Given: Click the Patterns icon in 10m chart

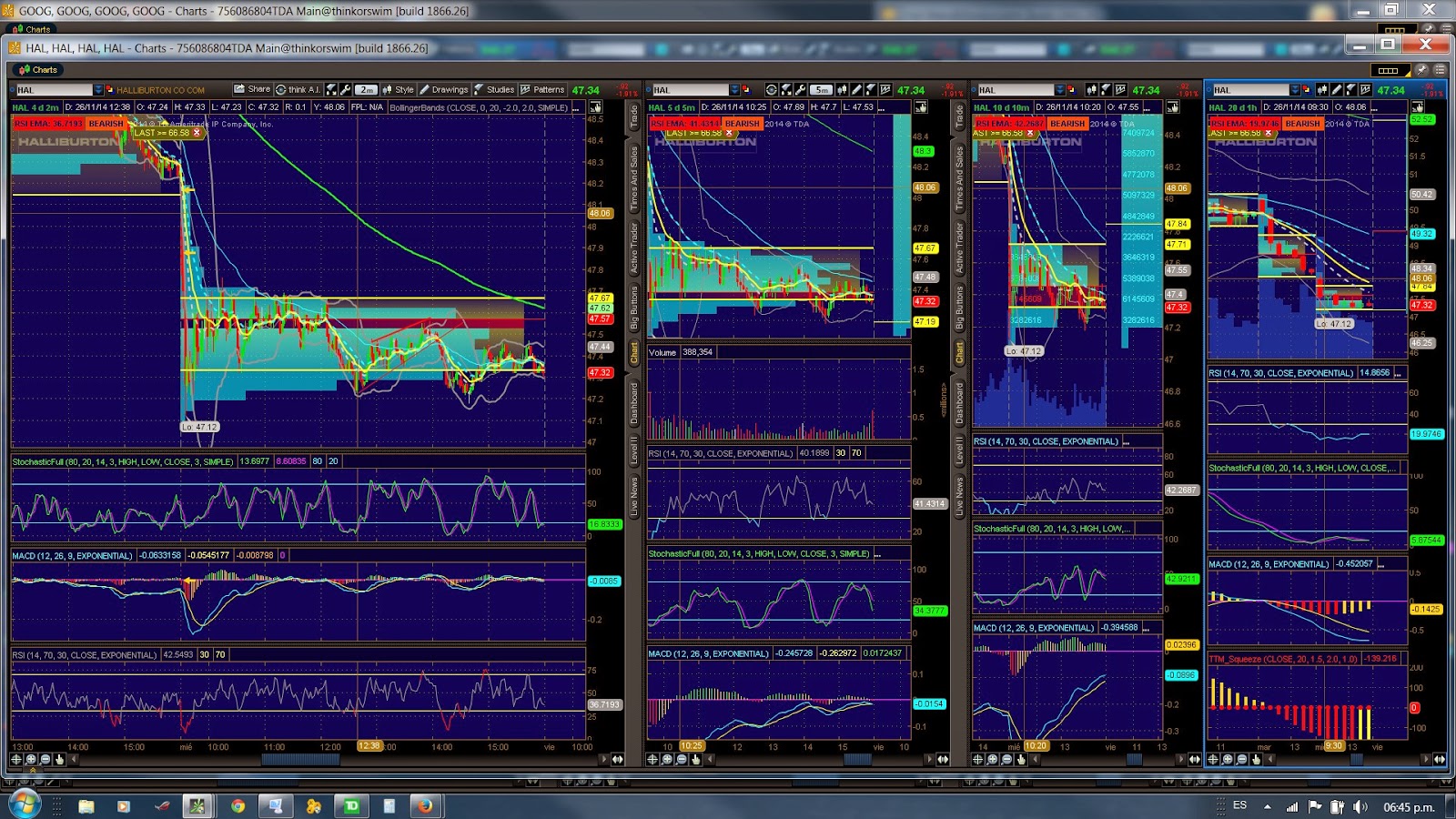Looking at the screenshot, I should pyautogui.click(x=1120, y=90).
